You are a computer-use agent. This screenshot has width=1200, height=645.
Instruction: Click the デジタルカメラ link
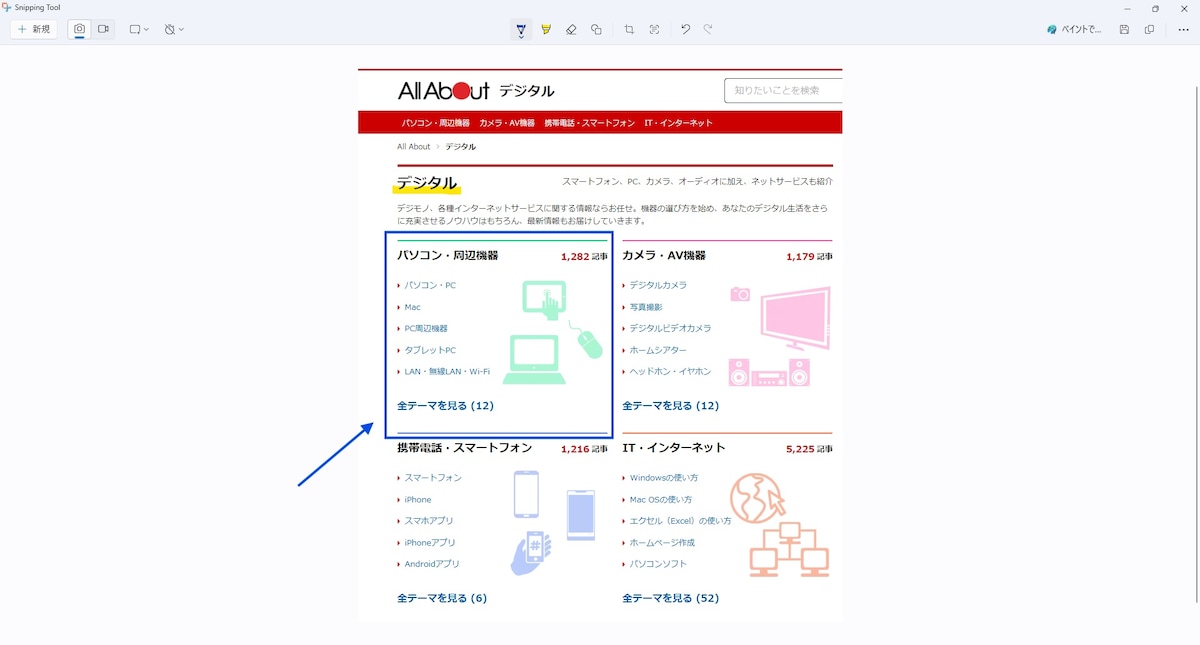[658, 285]
